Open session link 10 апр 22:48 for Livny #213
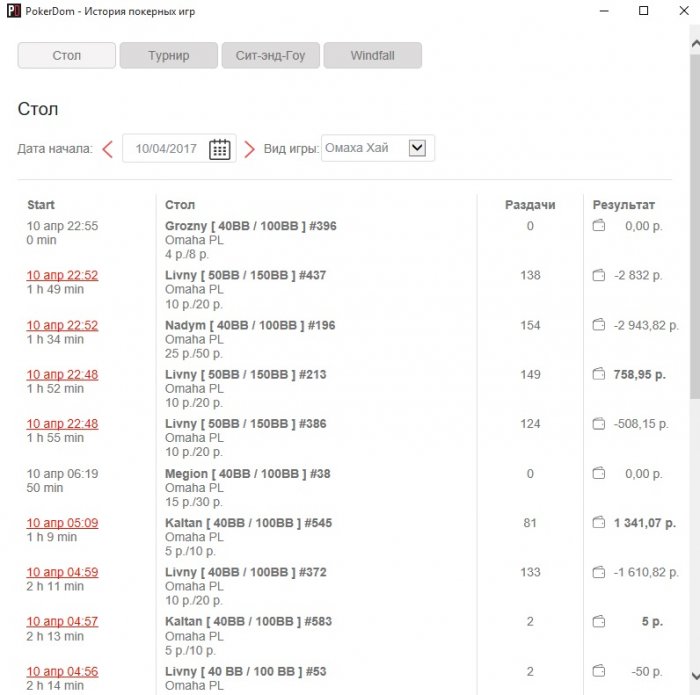 [x=62, y=375]
